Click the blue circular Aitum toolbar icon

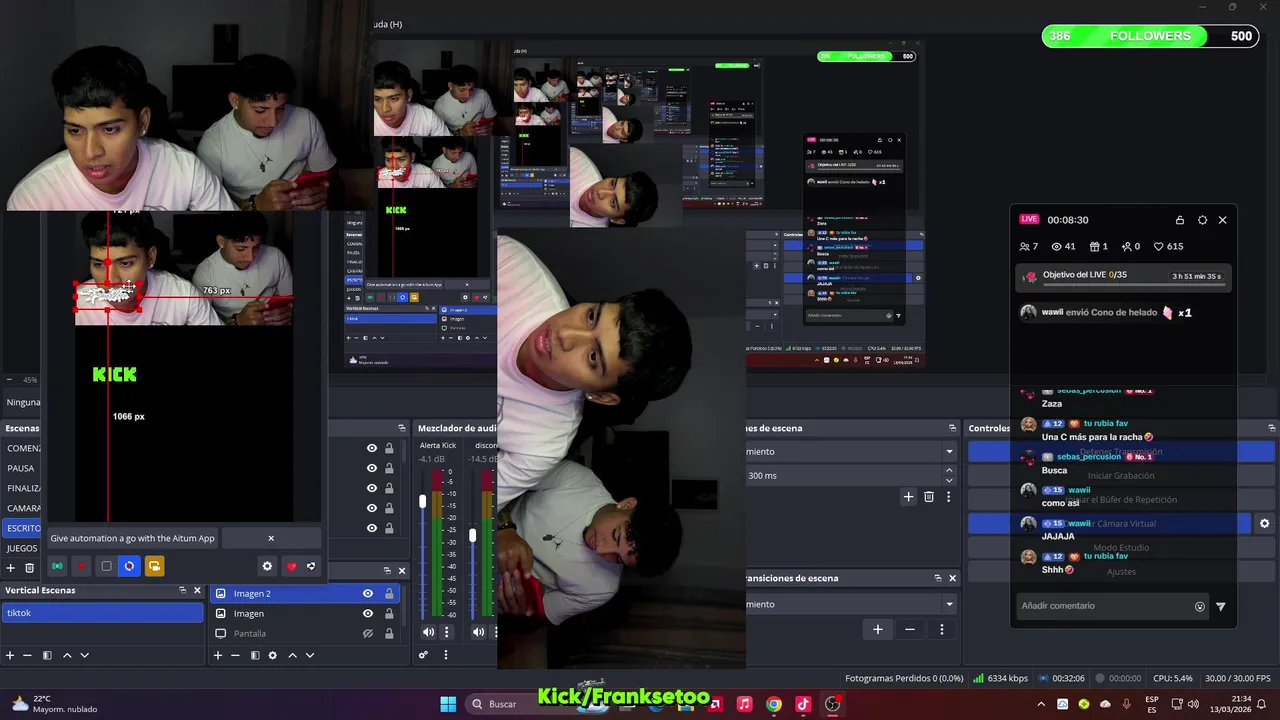(x=129, y=566)
